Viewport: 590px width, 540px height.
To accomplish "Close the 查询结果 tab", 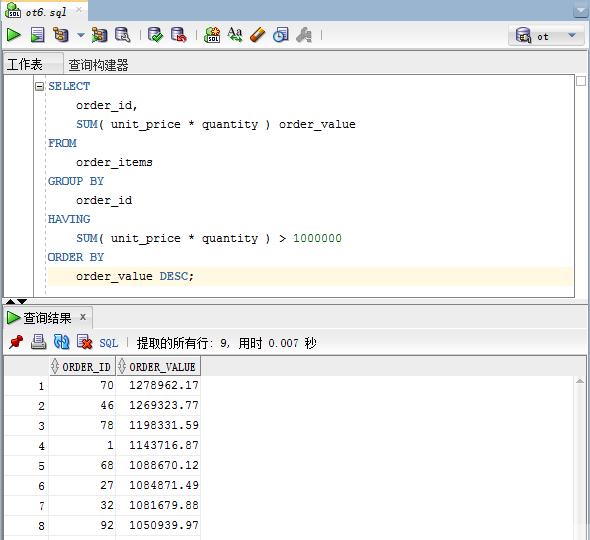I will pos(83,317).
